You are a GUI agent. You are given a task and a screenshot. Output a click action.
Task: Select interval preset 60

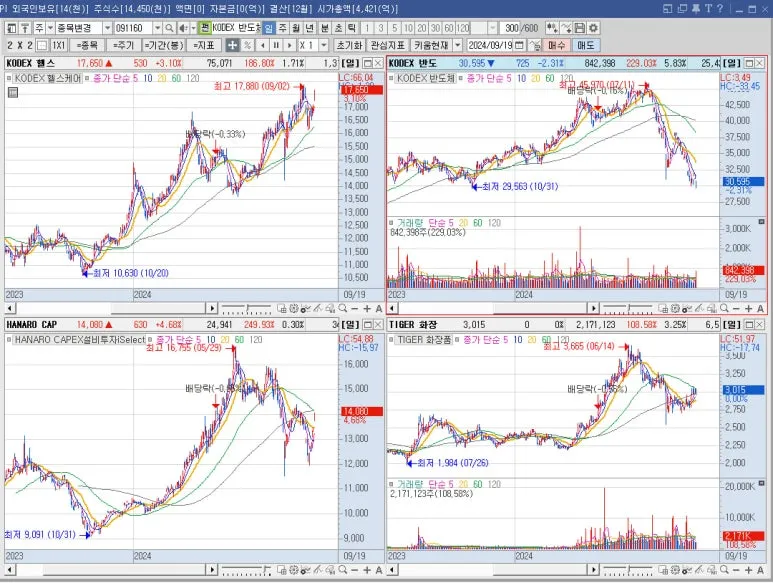coord(449,28)
